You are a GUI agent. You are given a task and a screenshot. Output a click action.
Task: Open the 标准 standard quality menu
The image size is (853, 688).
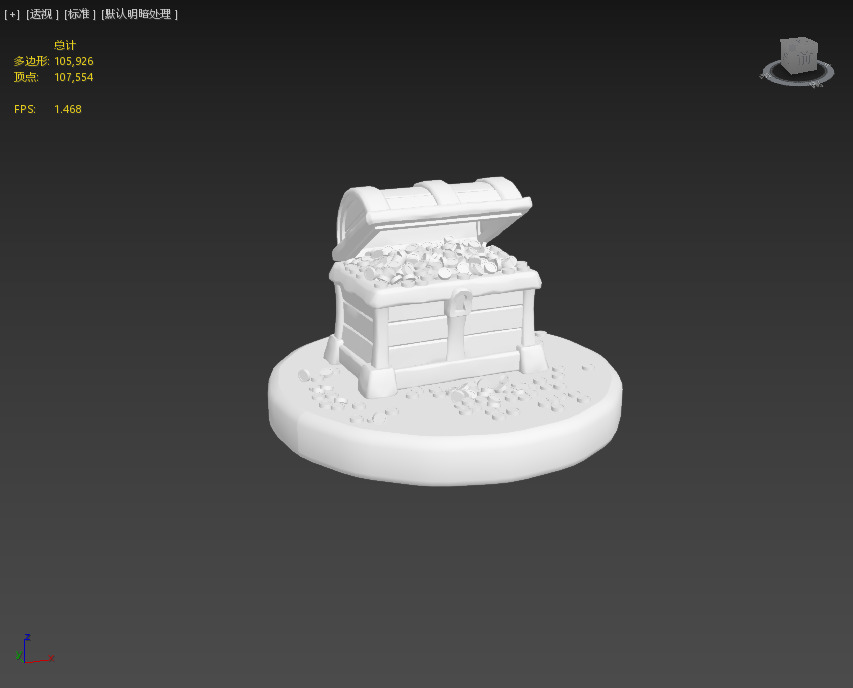[x=79, y=14]
